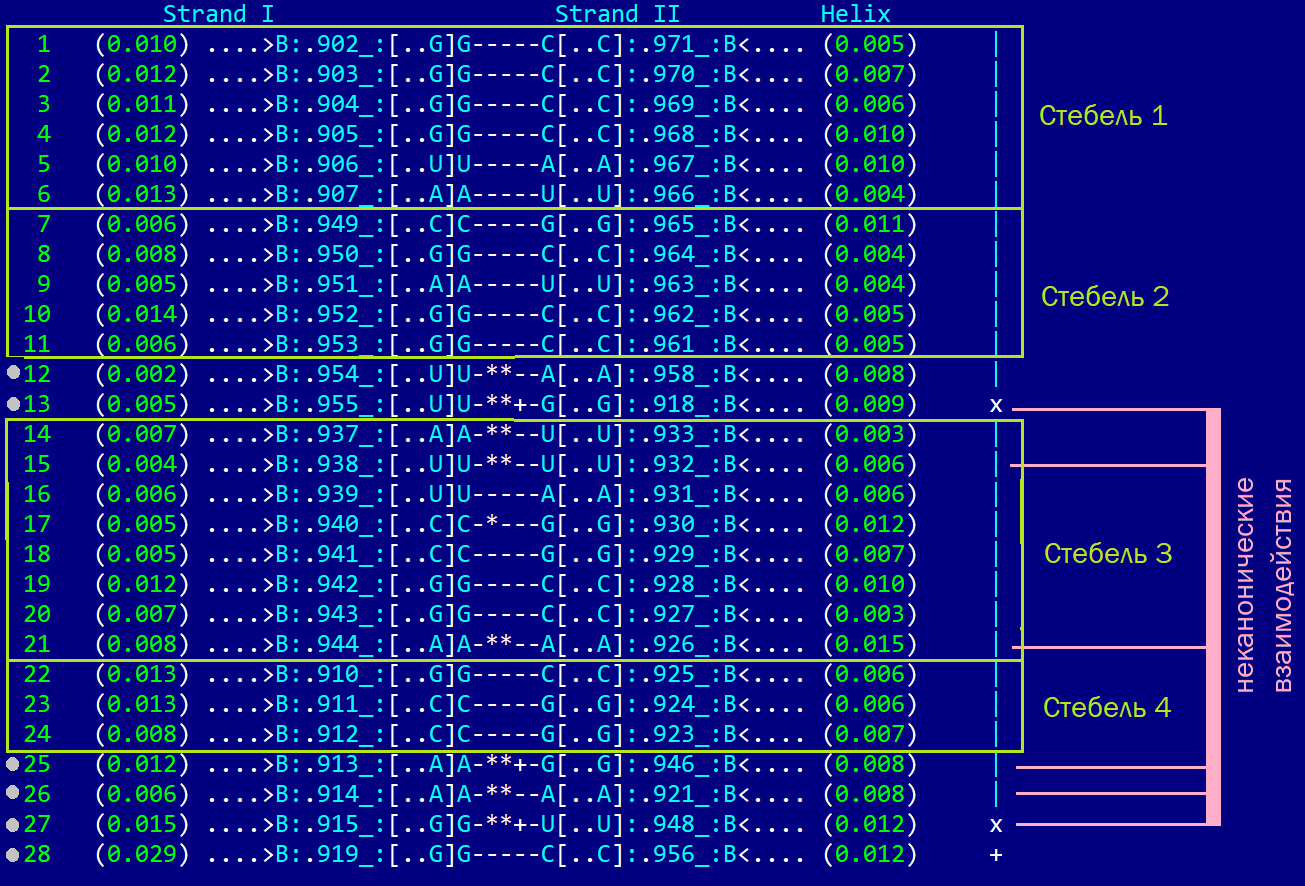Click the A-**--A pair in row 21
1305x886 pixels.
[505, 644]
